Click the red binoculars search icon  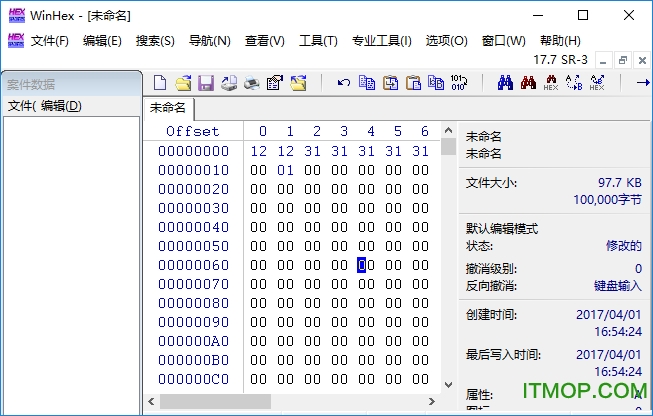(528, 83)
